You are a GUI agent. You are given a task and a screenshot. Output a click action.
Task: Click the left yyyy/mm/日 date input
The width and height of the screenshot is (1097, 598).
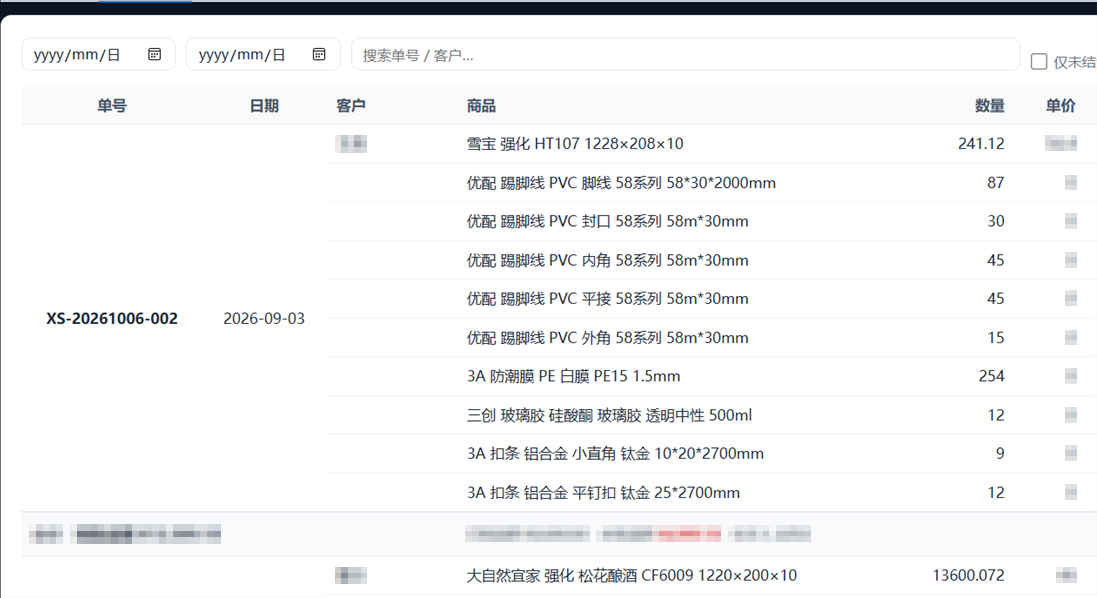point(98,55)
